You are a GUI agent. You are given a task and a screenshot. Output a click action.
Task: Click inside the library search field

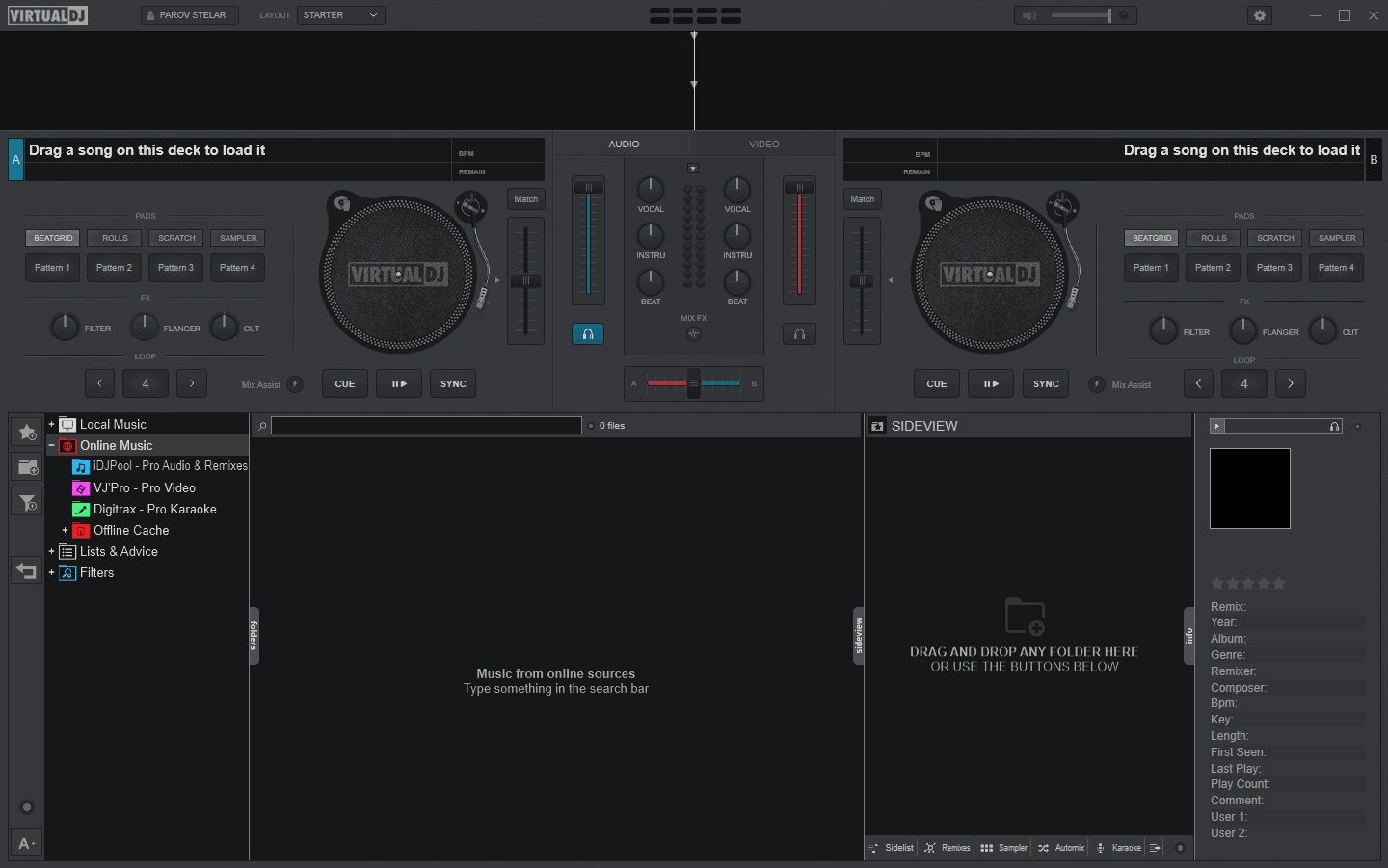(x=425, y=425)
